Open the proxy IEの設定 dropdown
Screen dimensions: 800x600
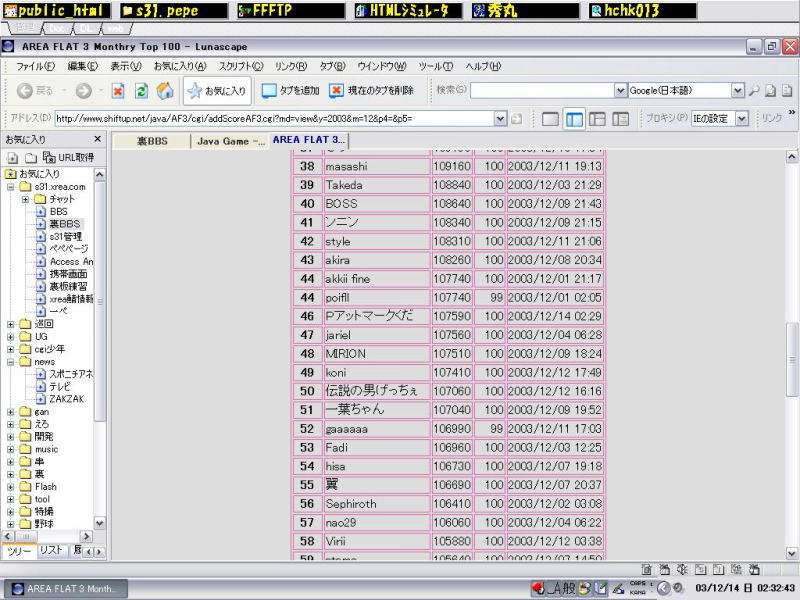742,119
